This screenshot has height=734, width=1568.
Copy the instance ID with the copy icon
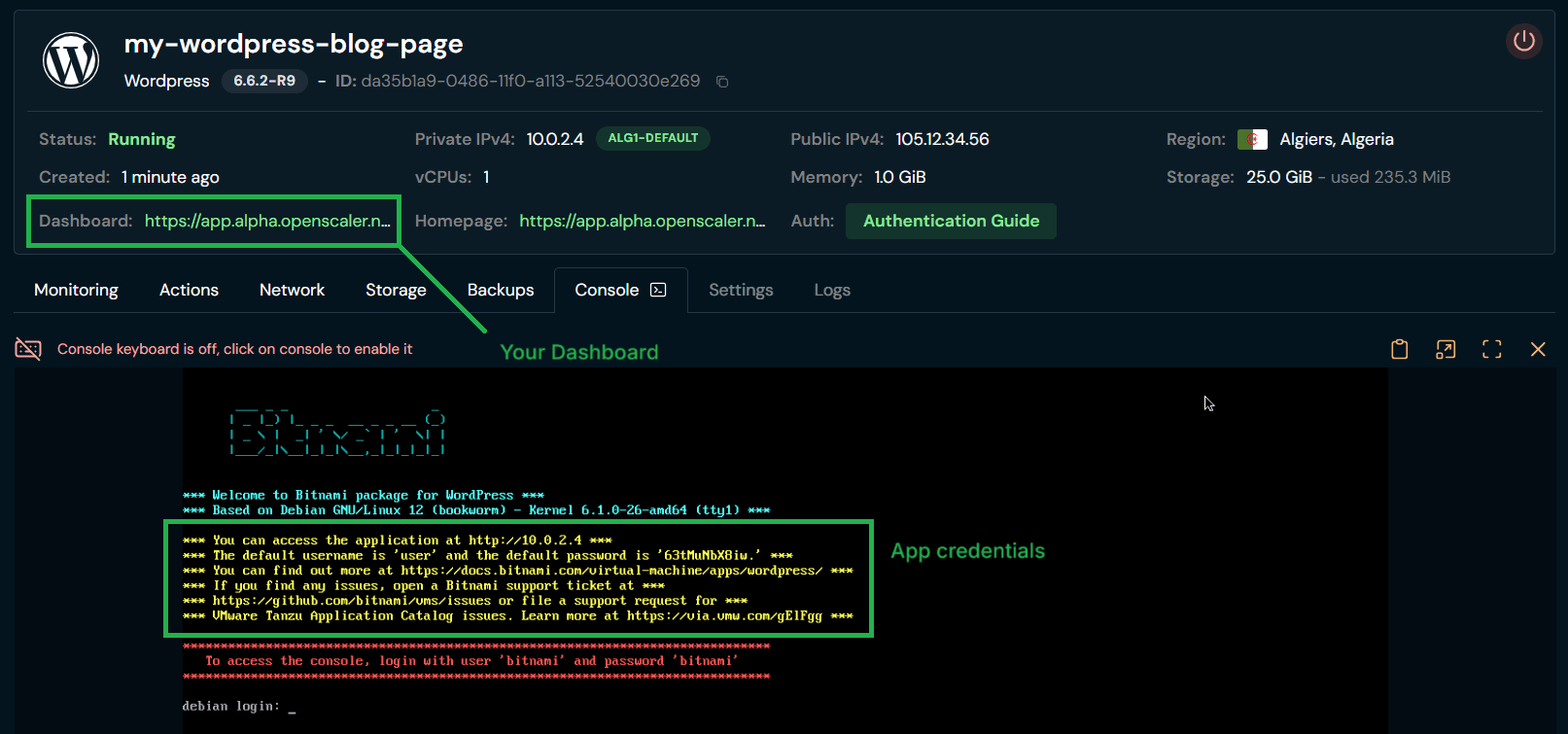point(722,82)
